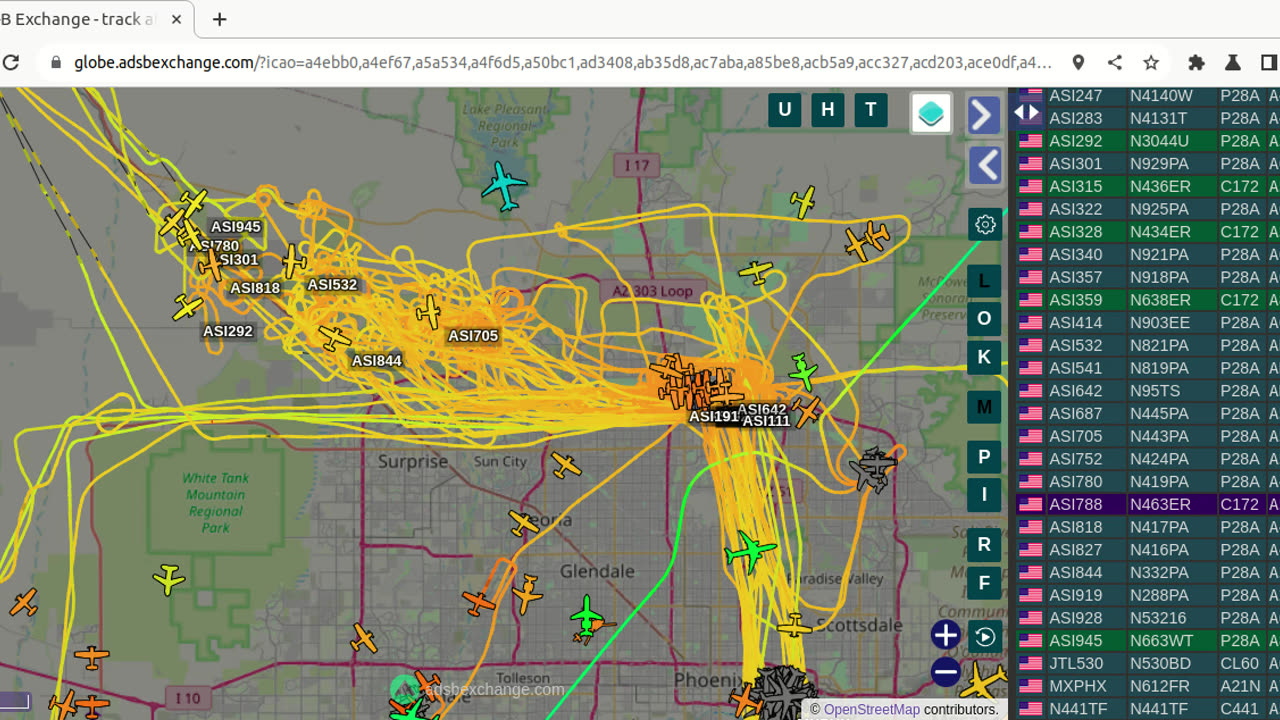Open a new browser tab
This screenshot has height=720, width=1280.
pos(220,19)
